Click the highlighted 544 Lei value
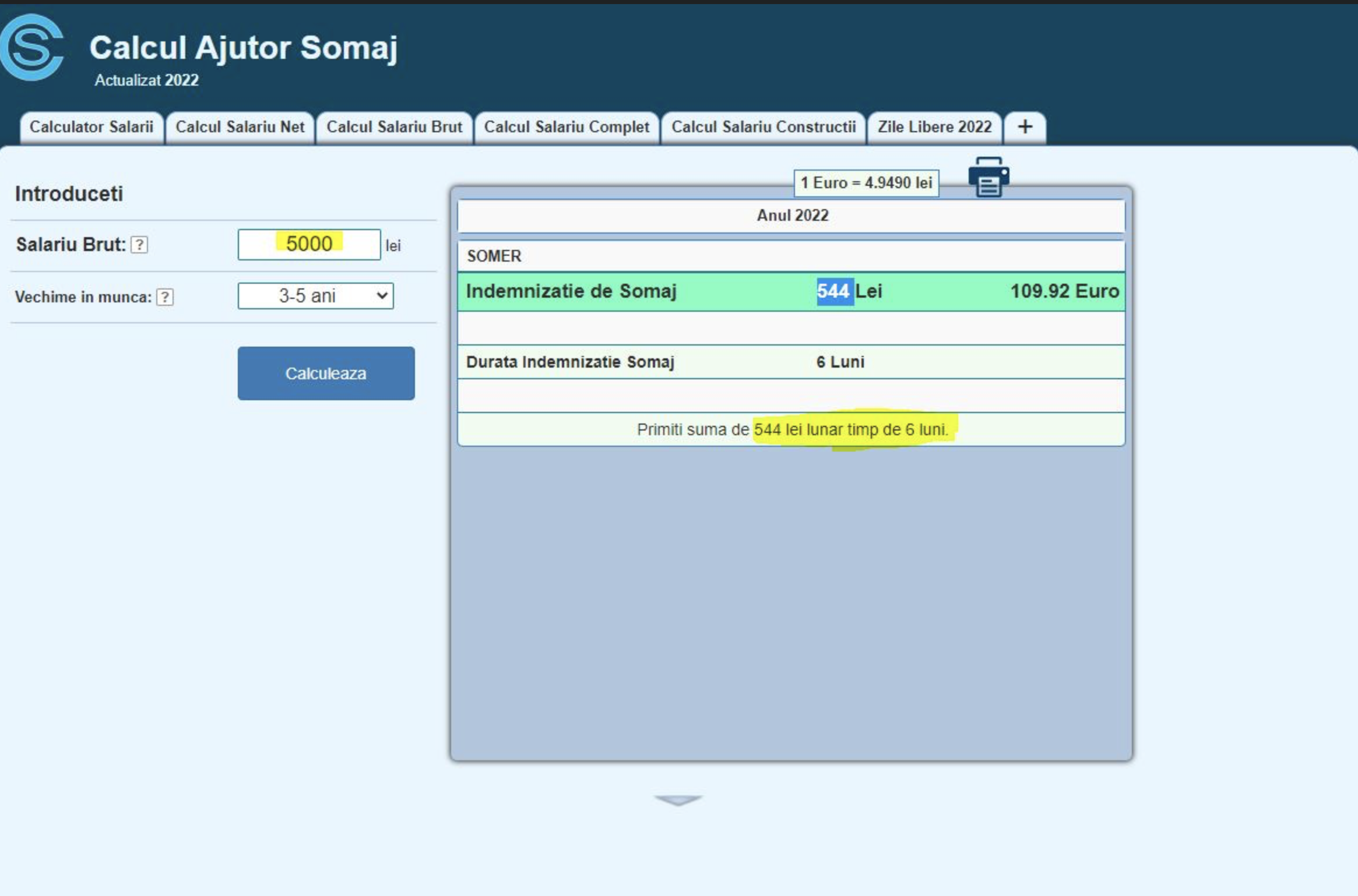The image size is (1358, 896). [x=835, y=291]
